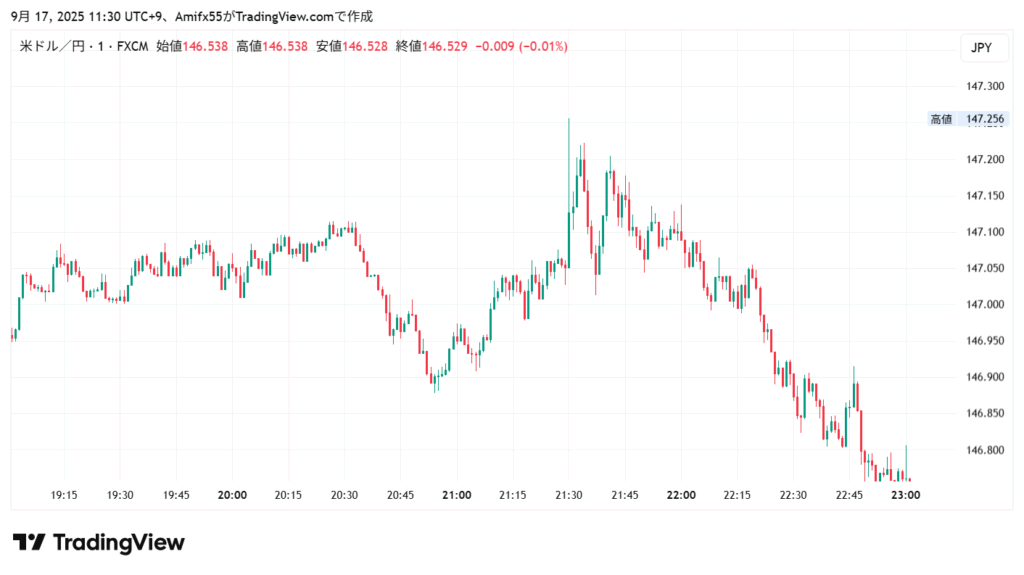Click the 21:00 time axis label
The height and width of the screenshot is (575, 1024).
pos(457,494)
